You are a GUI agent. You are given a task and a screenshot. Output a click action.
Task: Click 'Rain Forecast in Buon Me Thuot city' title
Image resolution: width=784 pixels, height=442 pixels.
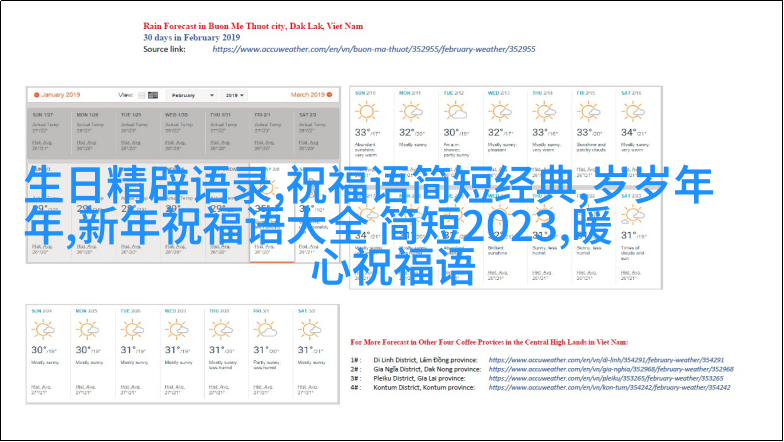(253, 26)
